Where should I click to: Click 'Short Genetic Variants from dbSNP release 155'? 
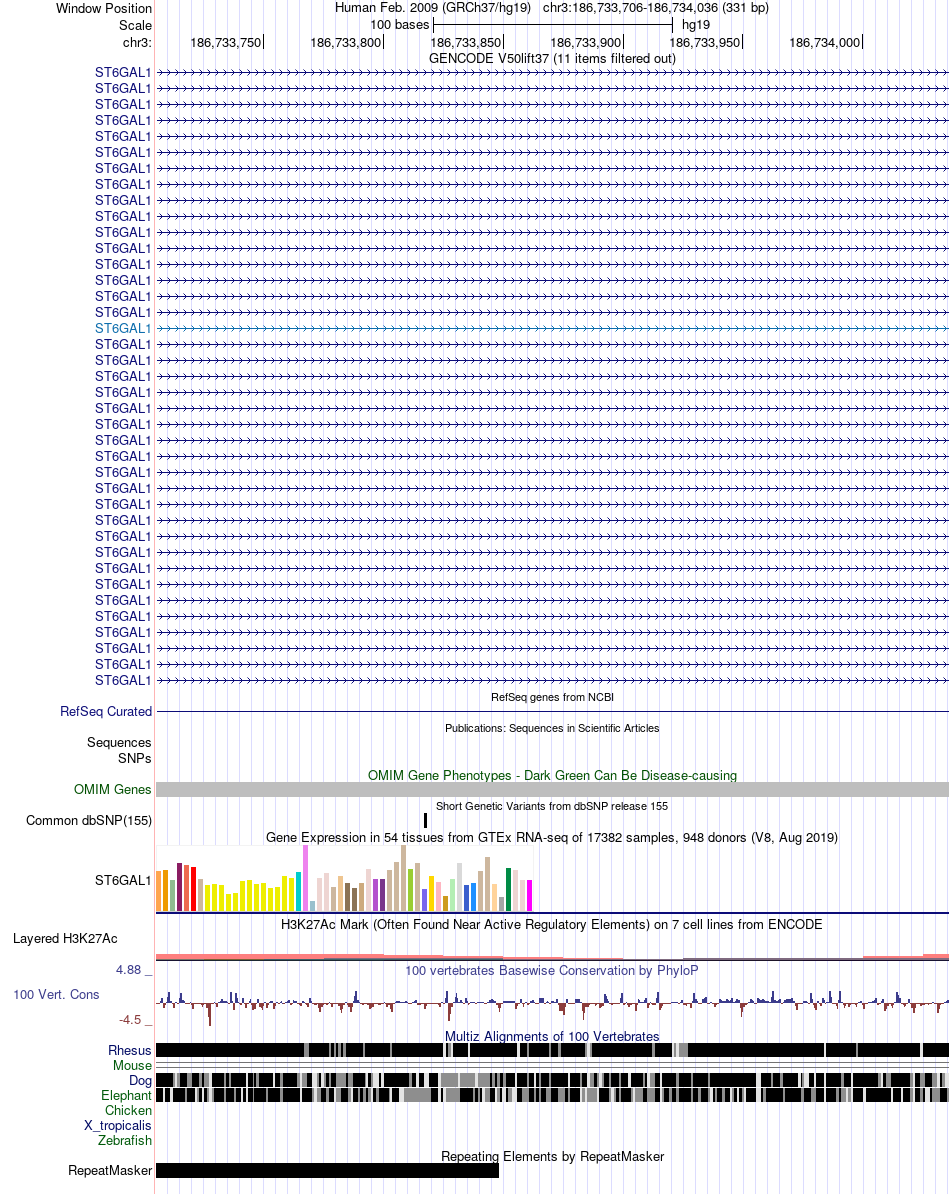(552, 806)
